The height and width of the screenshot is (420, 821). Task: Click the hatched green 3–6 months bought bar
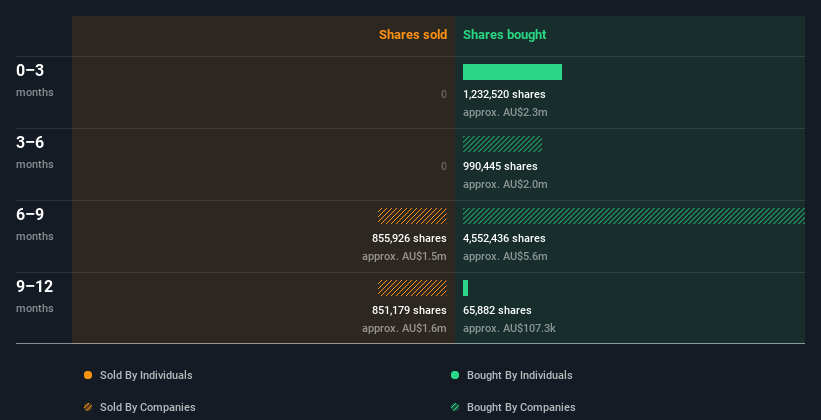pos(502,144)
